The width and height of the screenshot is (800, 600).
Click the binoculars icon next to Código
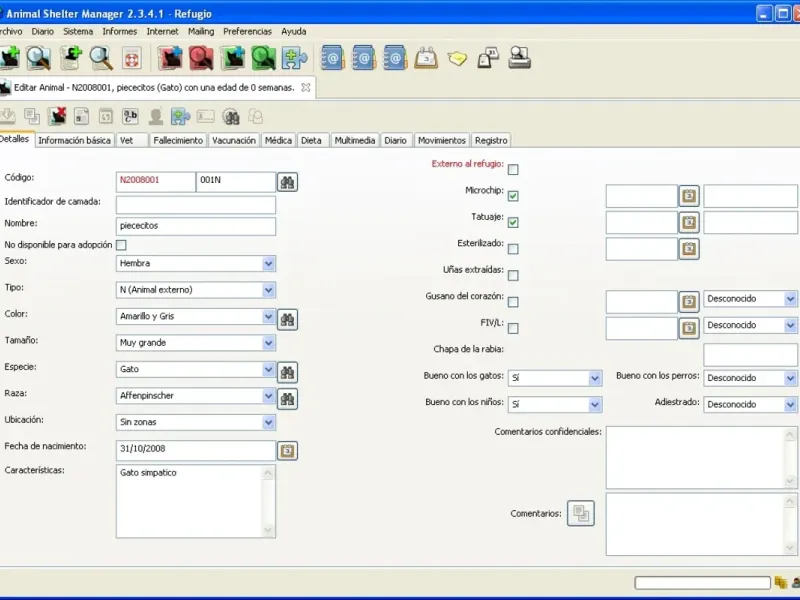(287, 182)
